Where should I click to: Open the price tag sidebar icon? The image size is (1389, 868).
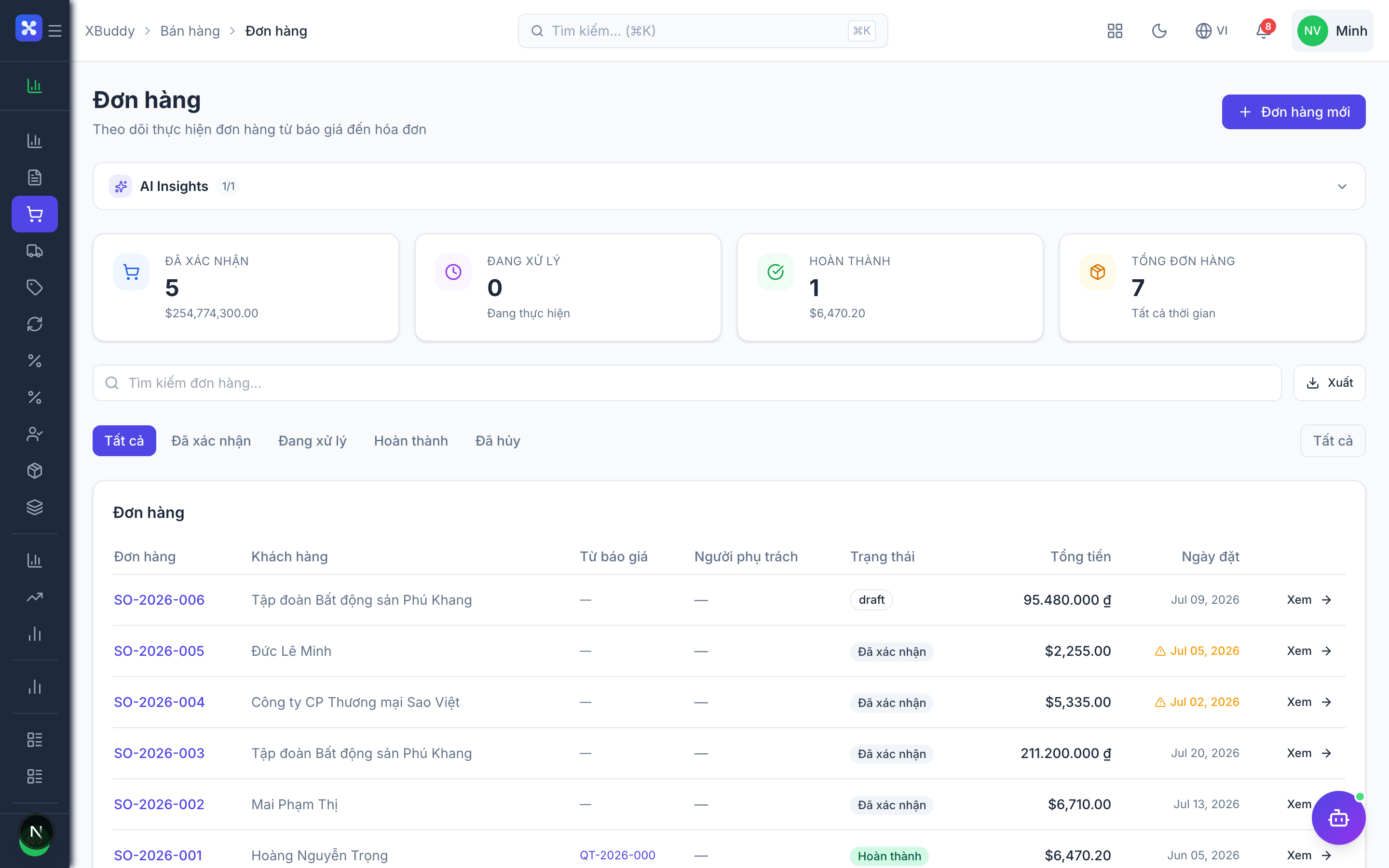(34, 287)
